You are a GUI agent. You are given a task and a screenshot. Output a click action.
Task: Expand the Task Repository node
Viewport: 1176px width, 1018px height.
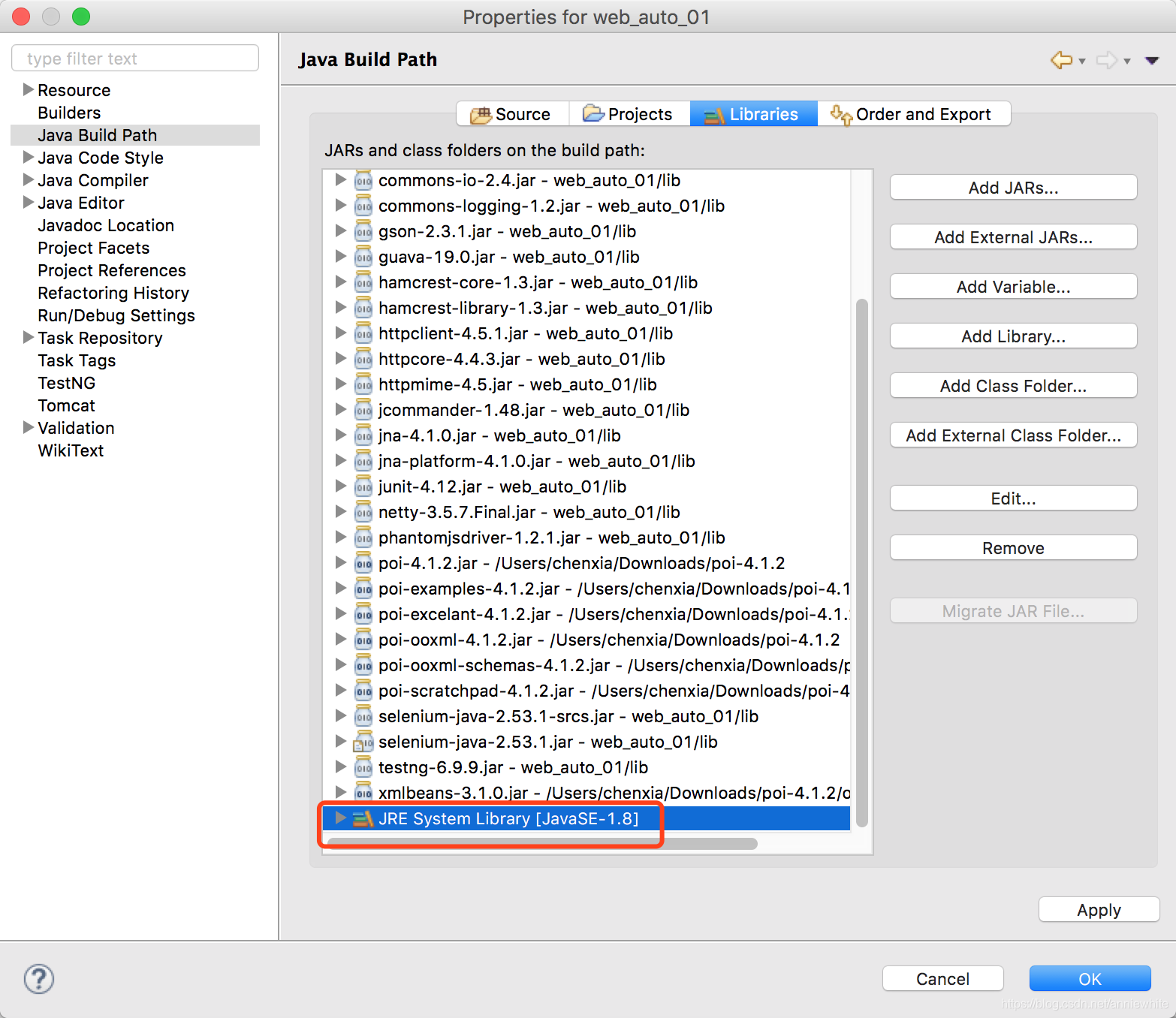tap(29, 337)
